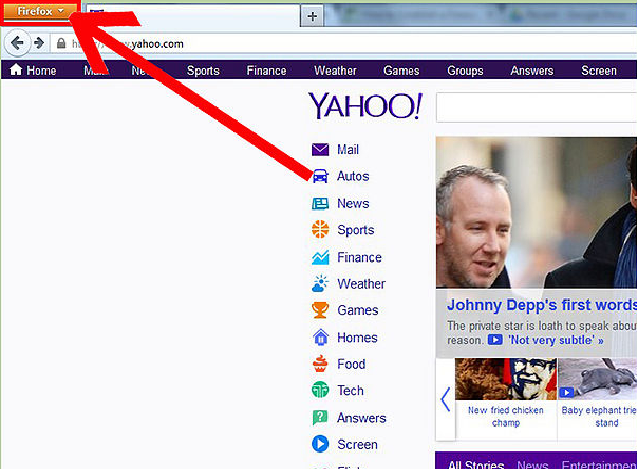Open Finance in the purple navigation bar

coord(266,71)
